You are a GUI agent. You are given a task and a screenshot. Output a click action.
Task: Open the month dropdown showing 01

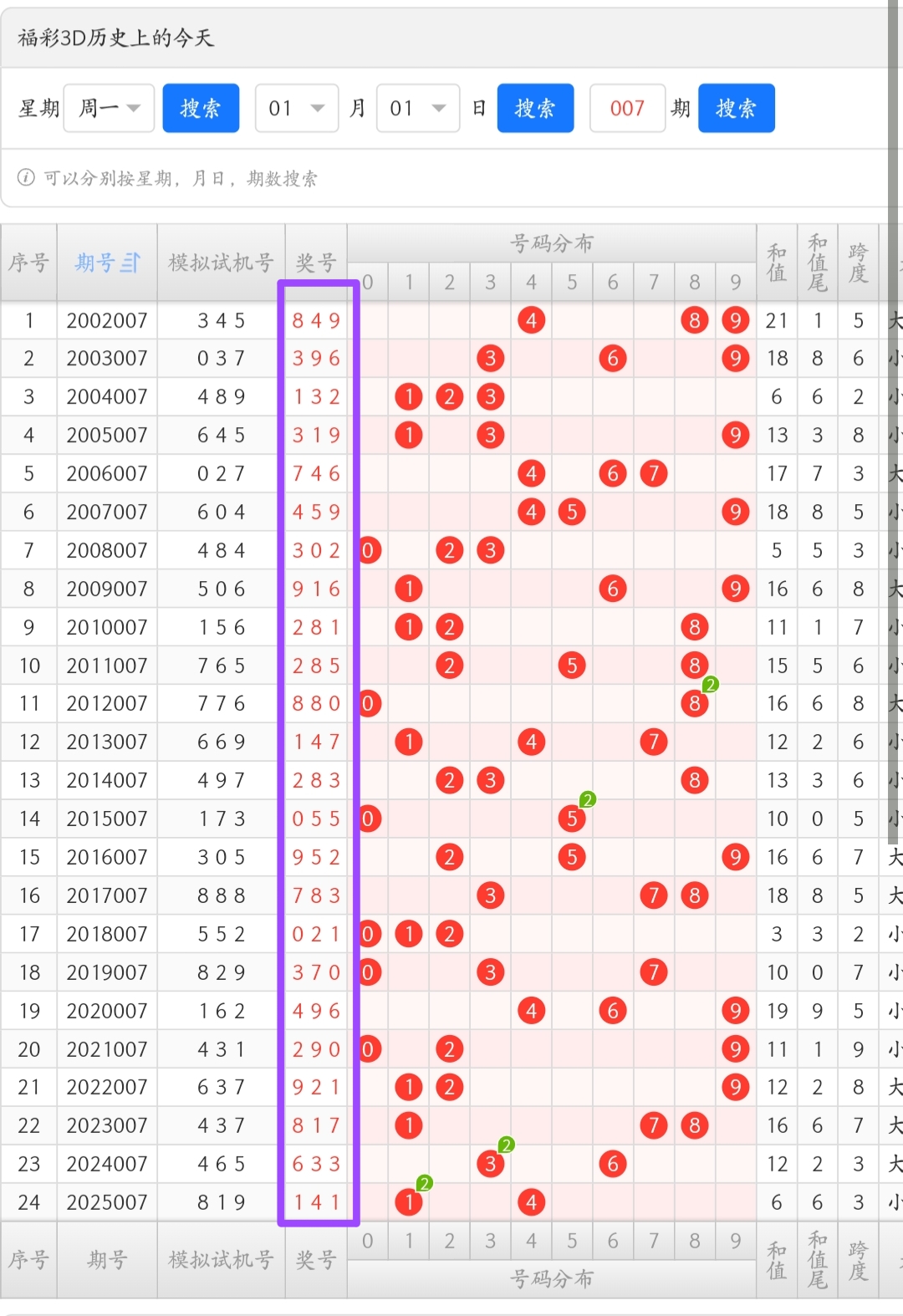[x=297, y=108]
